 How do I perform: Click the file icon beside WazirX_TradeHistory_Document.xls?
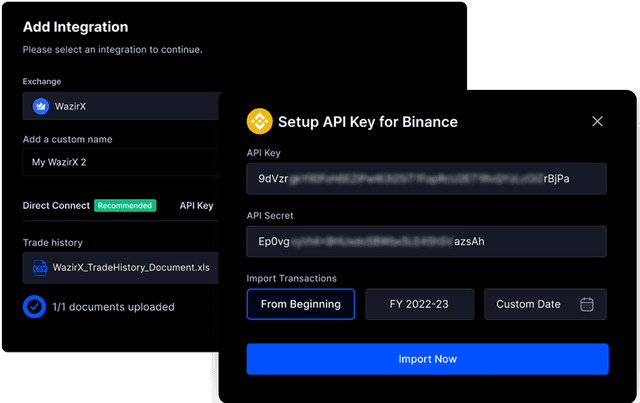point(40,268)
